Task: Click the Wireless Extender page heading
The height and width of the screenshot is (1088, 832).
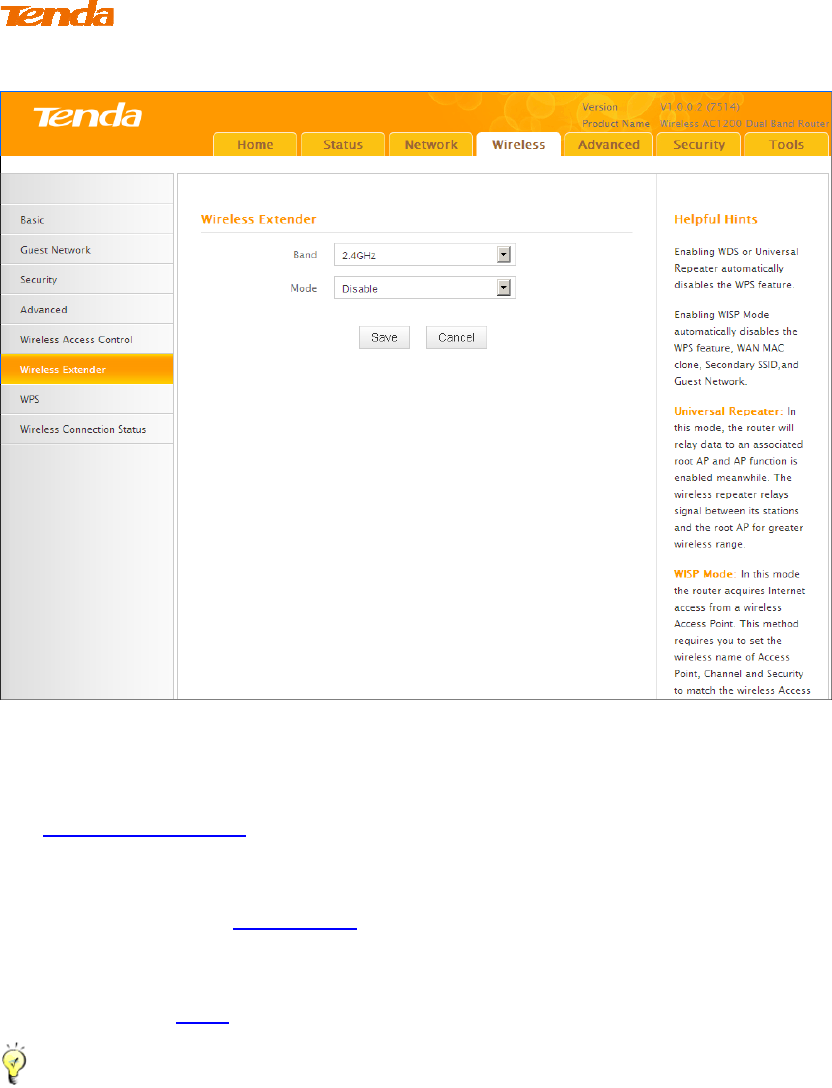Action: (x=258, y=219)
